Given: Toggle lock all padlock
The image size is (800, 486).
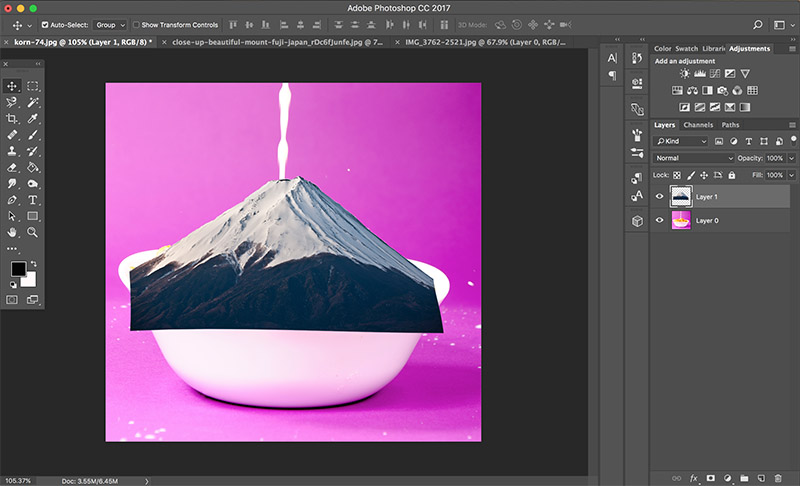Looking at the screenshot, I should click(732, 175).
